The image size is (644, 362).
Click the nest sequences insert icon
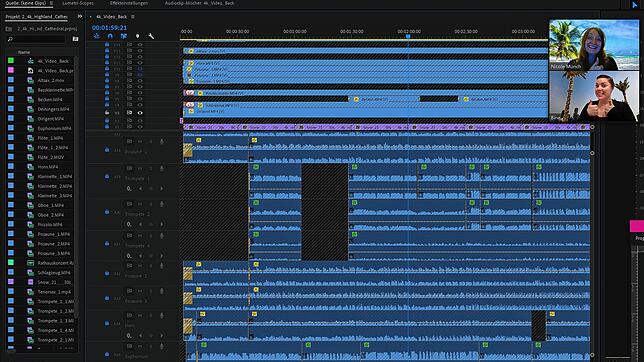pos(97,36)
